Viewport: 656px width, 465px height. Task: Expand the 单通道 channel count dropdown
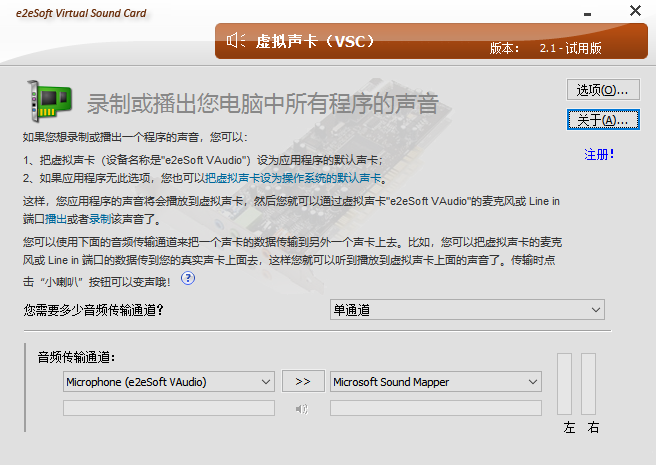[x=467, y=310]
